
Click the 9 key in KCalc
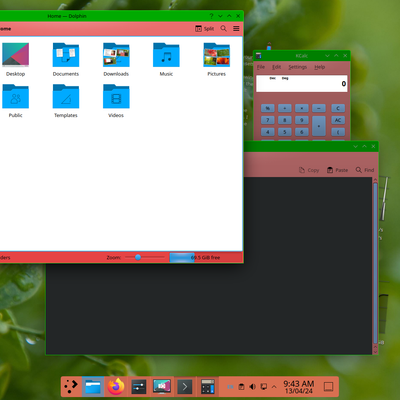[x=302, y=120]
